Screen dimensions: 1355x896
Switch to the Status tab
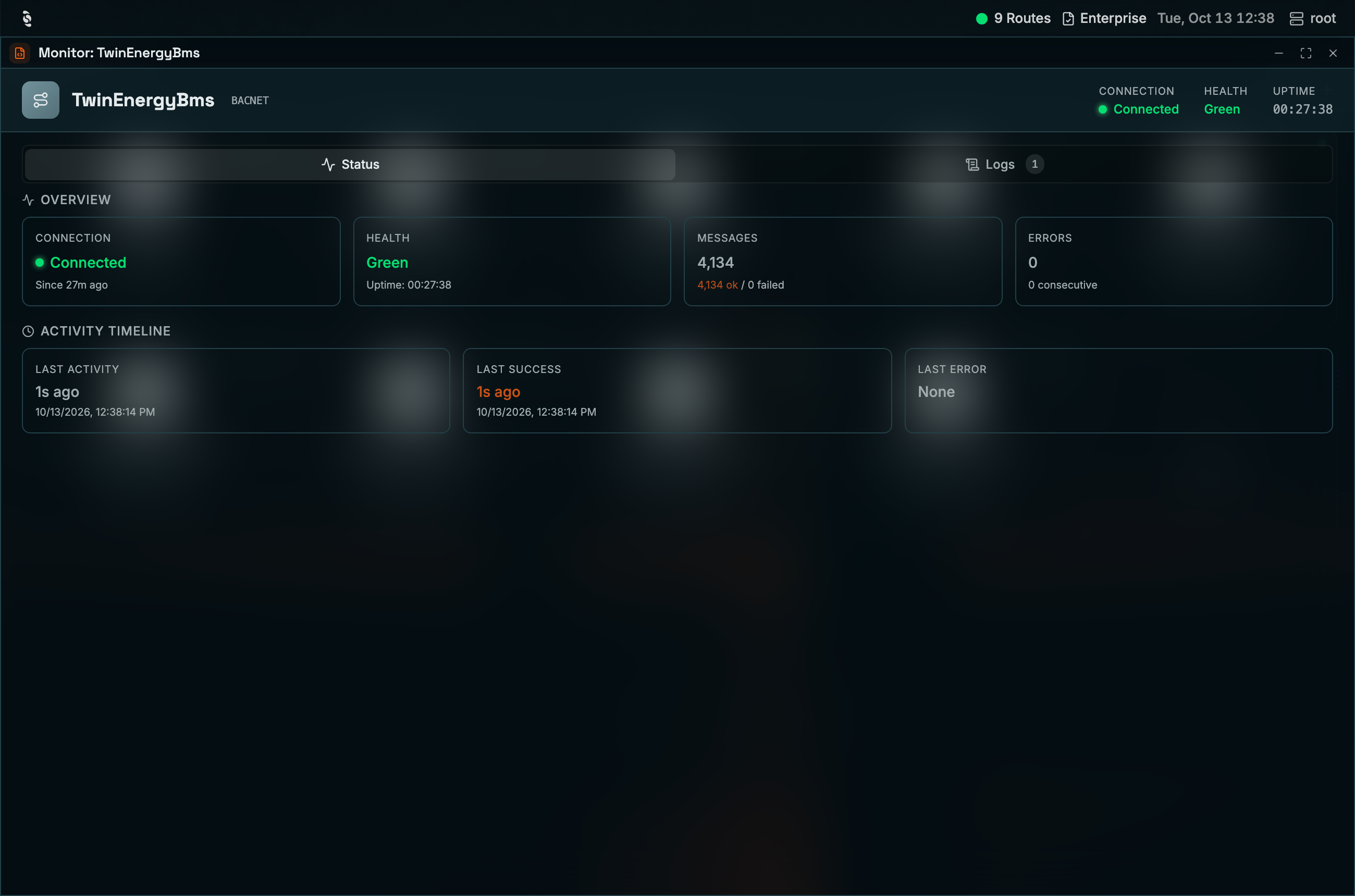click(350, 165)
